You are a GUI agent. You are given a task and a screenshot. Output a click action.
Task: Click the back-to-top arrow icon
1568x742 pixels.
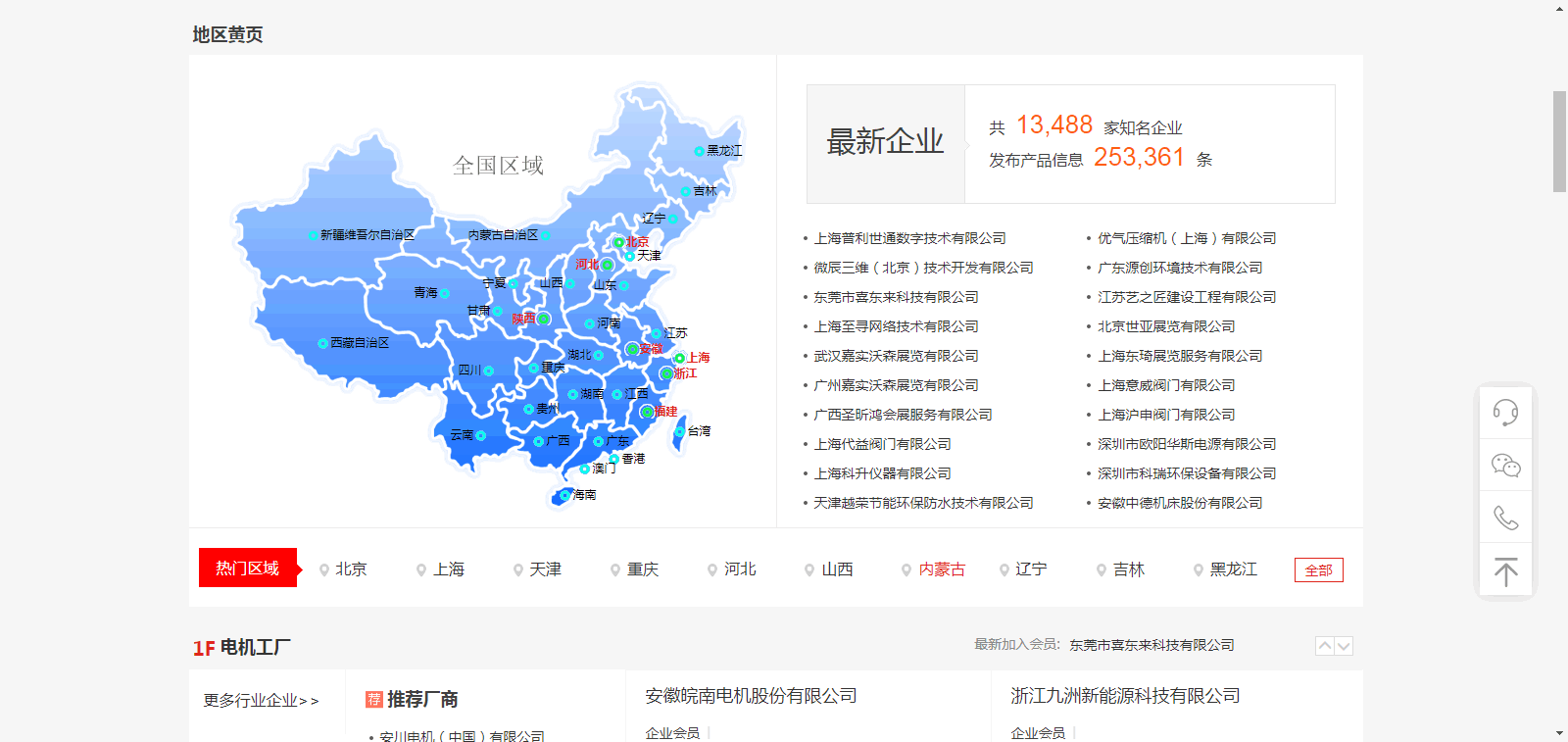pos(1505,571)
